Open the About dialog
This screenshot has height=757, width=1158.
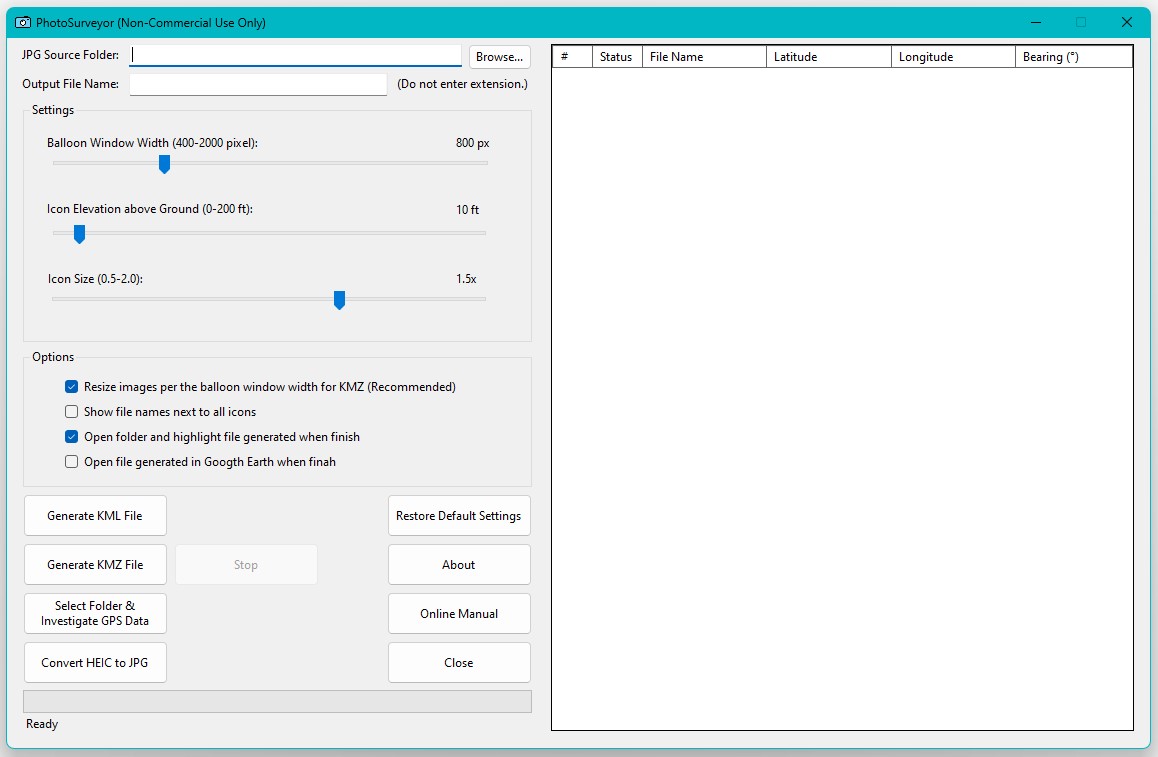(458, 565)
